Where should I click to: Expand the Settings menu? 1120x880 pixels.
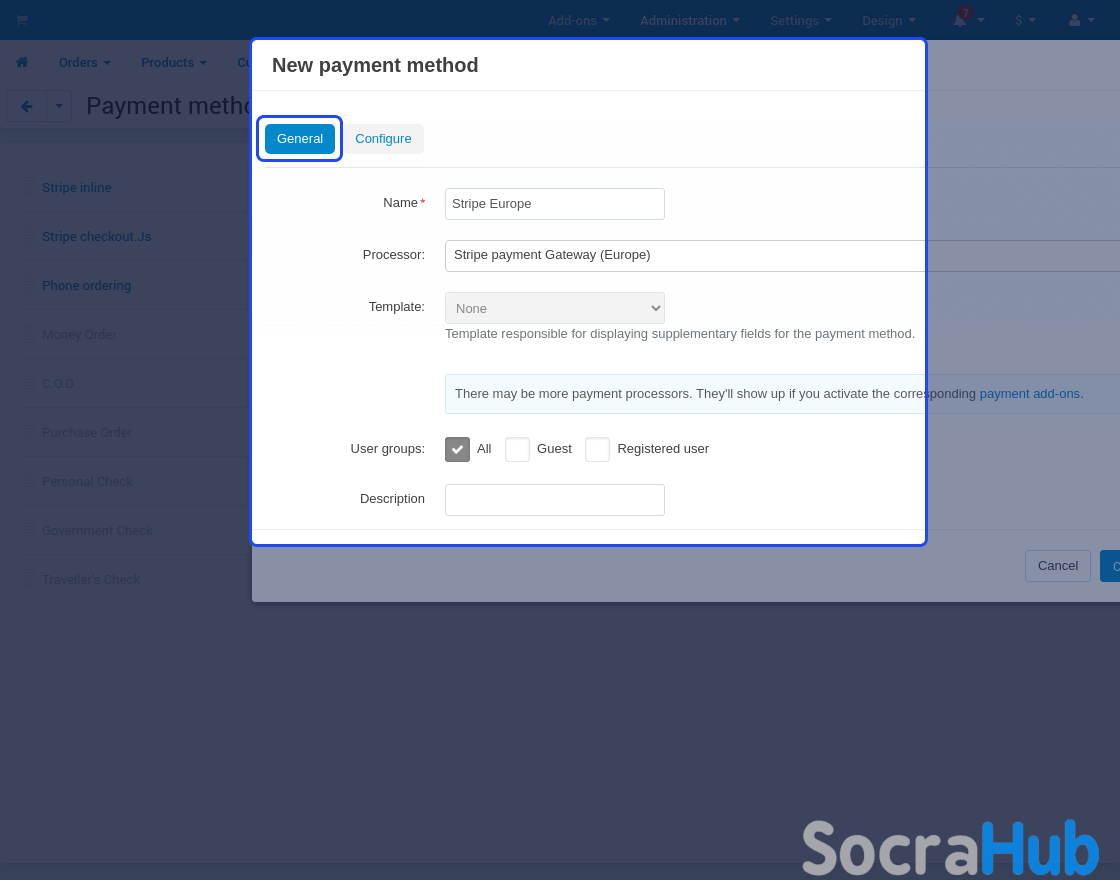tap(801, 21)
